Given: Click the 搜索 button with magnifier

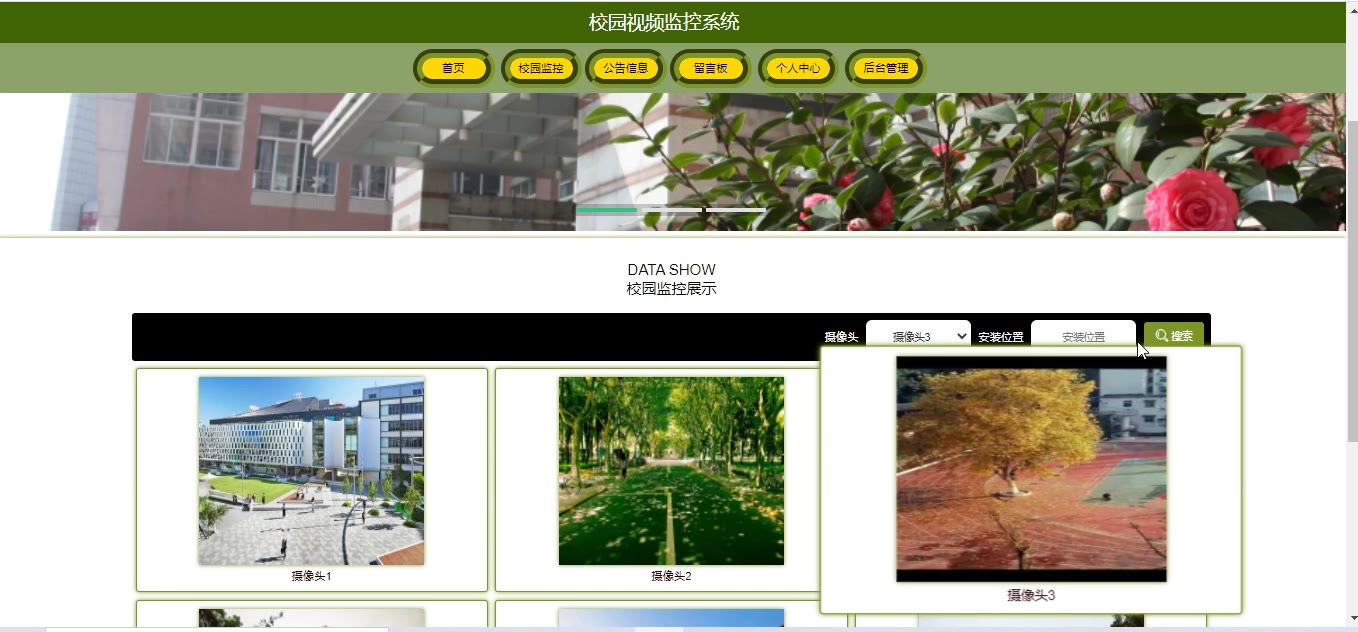Looking at the screenshot, I should coord(1174,336).
